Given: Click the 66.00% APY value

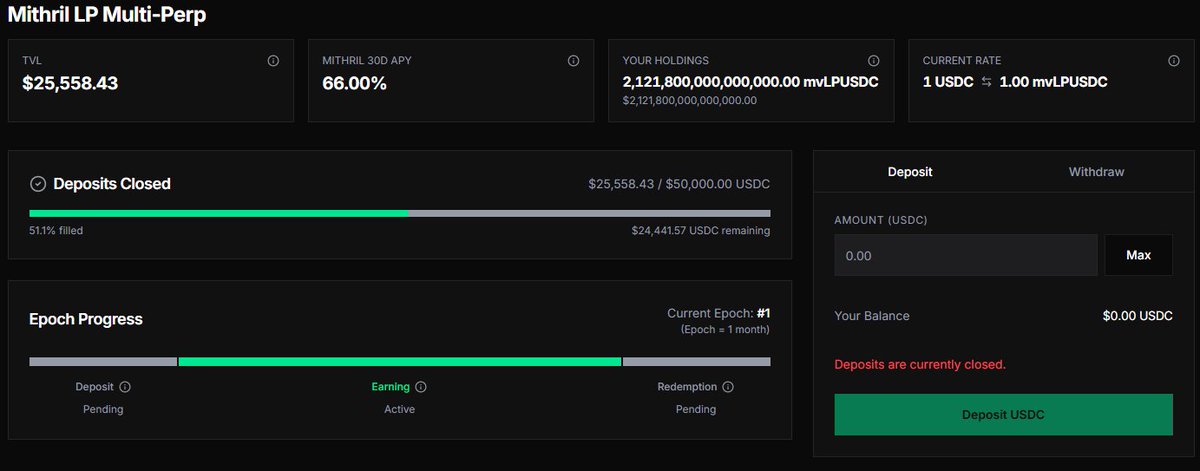Looking at the screenshot, I should 354,83.
